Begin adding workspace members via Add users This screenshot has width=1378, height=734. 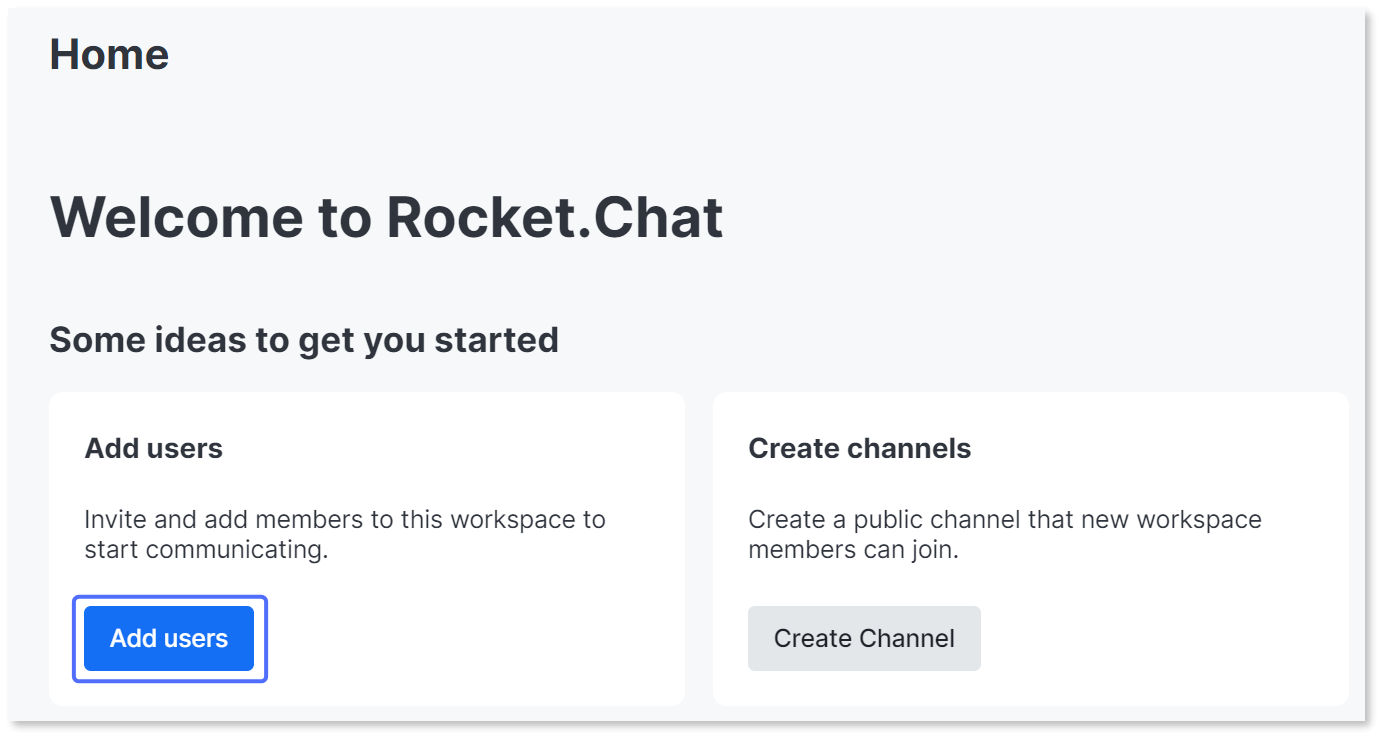pos(168,638)
